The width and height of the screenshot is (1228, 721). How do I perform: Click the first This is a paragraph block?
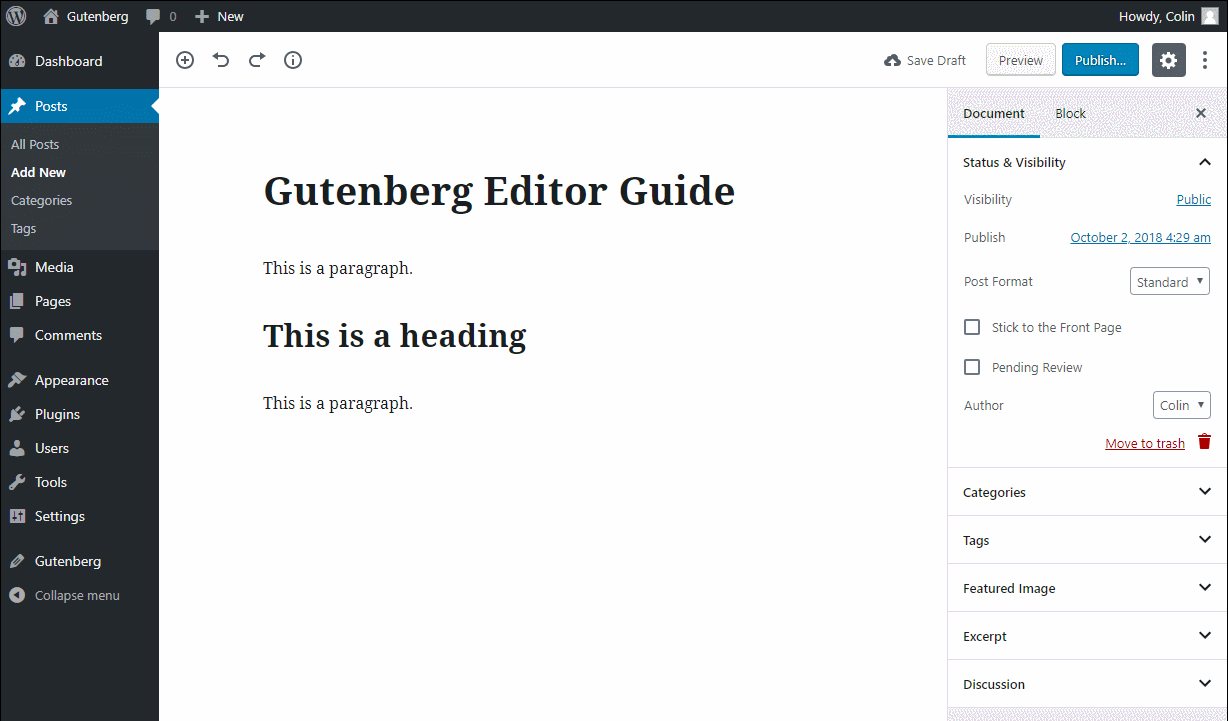click(338, 268)
